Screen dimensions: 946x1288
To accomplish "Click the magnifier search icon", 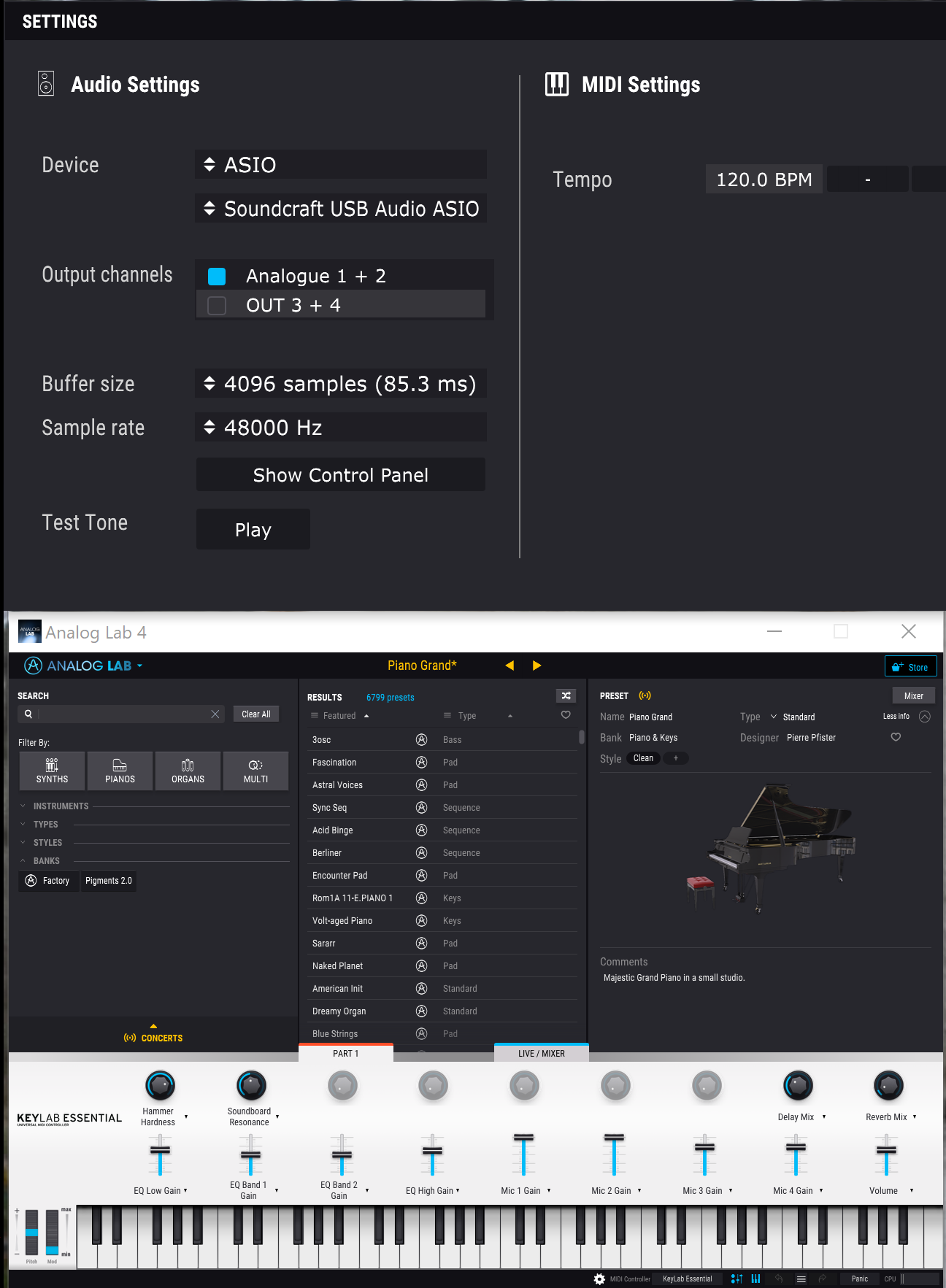I will click(28, 714).
